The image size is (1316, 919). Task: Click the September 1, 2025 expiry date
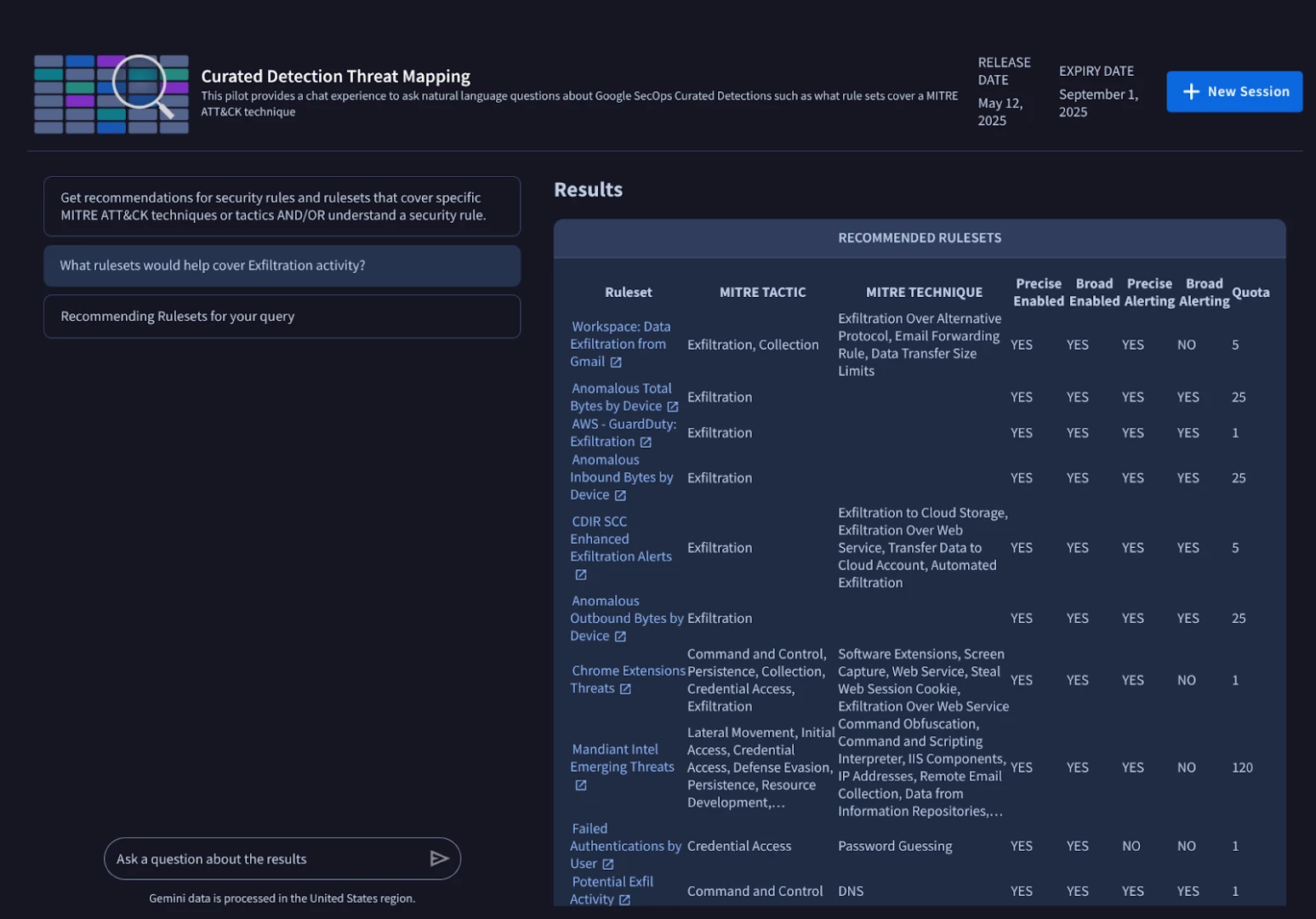[1098, 103]
